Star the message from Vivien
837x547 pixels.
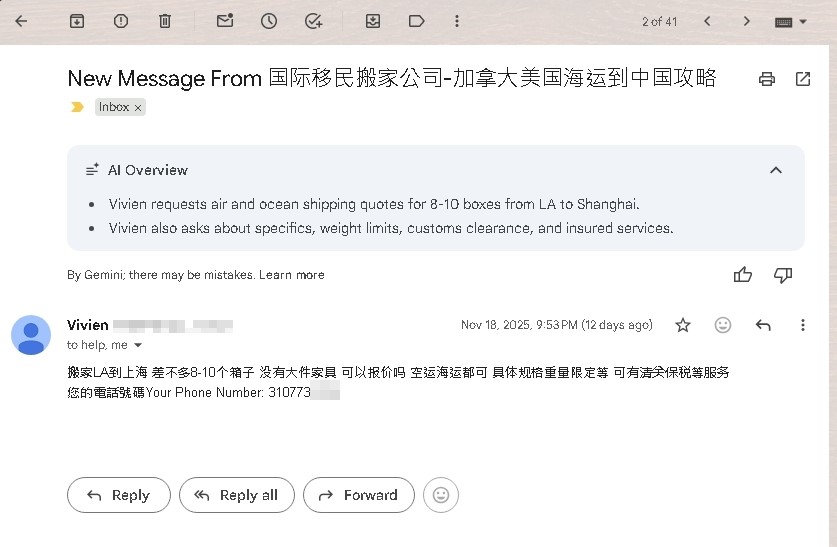click(683, 325)
